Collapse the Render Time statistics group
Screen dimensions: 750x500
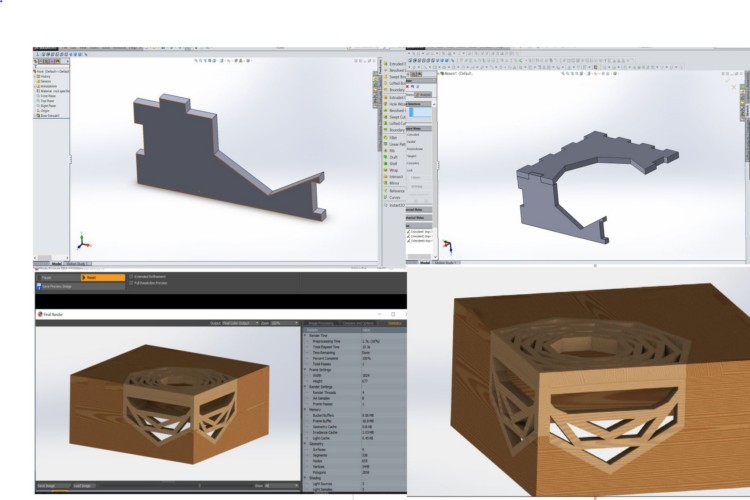tap(306, 336)
